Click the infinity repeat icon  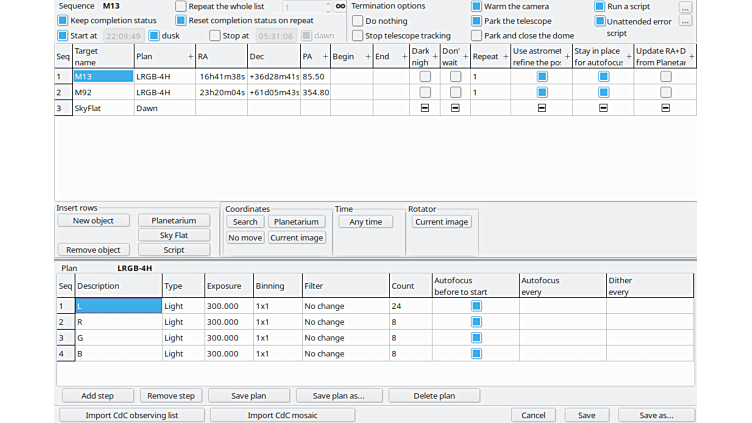[340, 7]
